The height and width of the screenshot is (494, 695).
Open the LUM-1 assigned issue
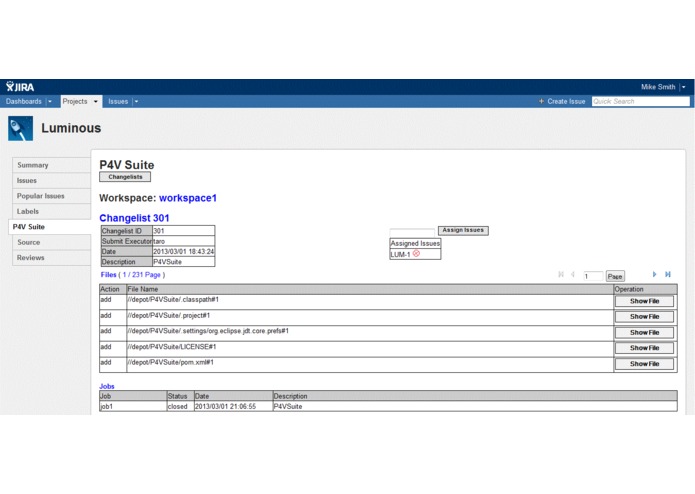click(400, 254)
